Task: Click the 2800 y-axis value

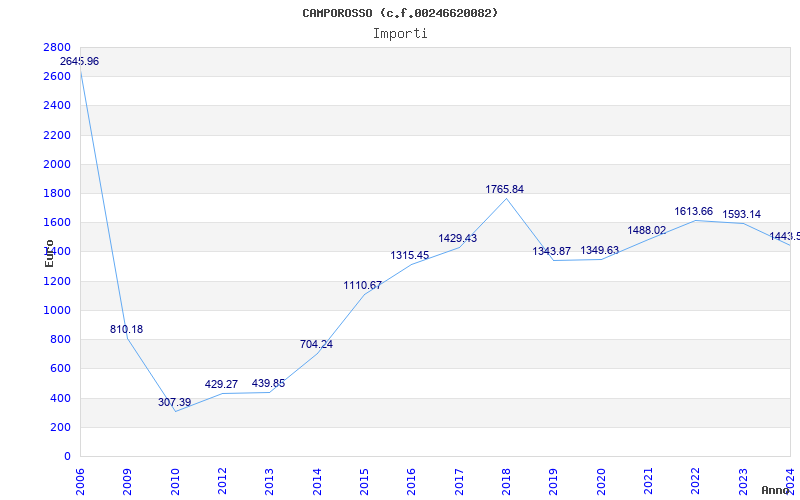Action: 58,48
